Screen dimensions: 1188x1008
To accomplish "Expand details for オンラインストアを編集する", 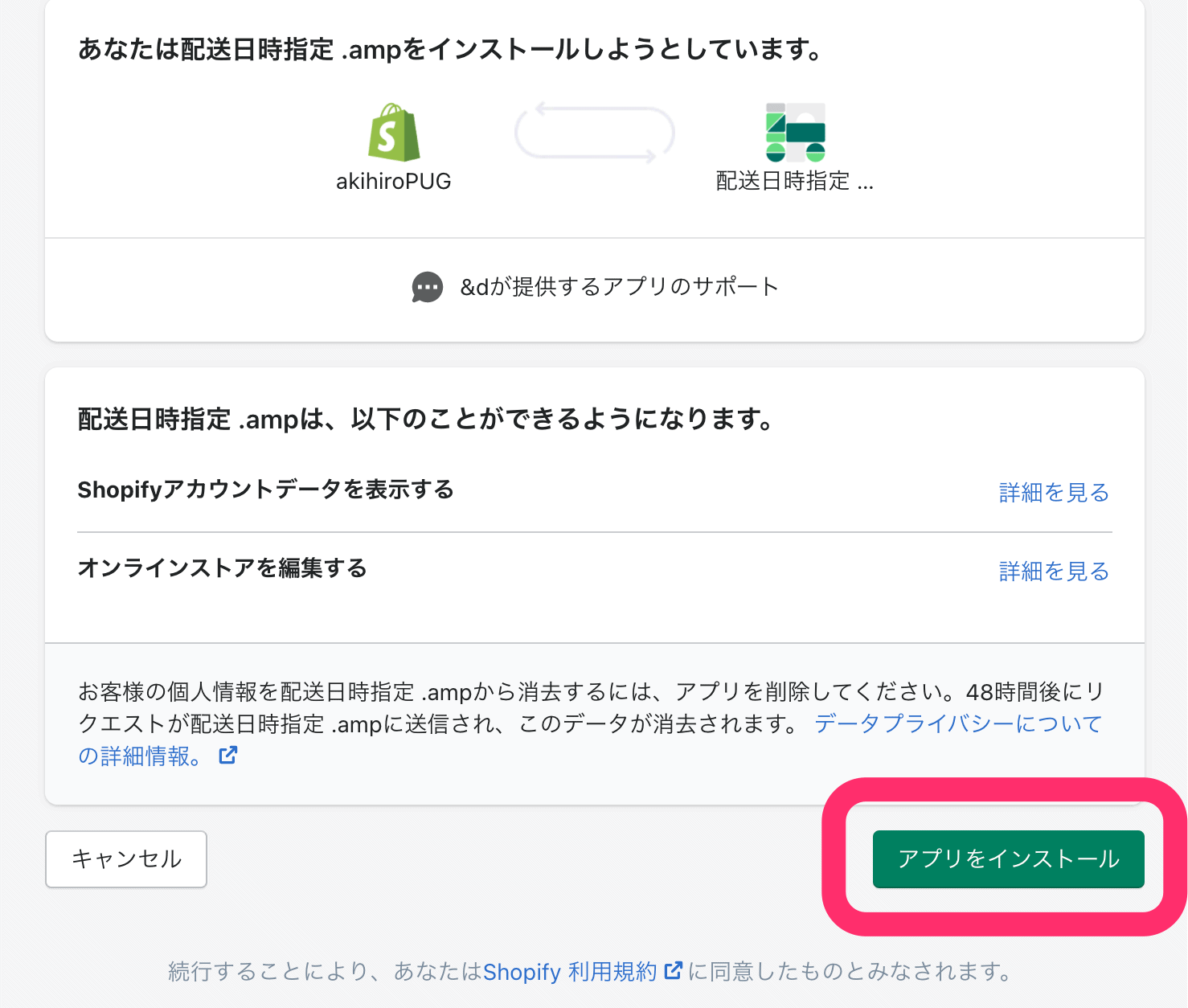I will pos(1053,571).
